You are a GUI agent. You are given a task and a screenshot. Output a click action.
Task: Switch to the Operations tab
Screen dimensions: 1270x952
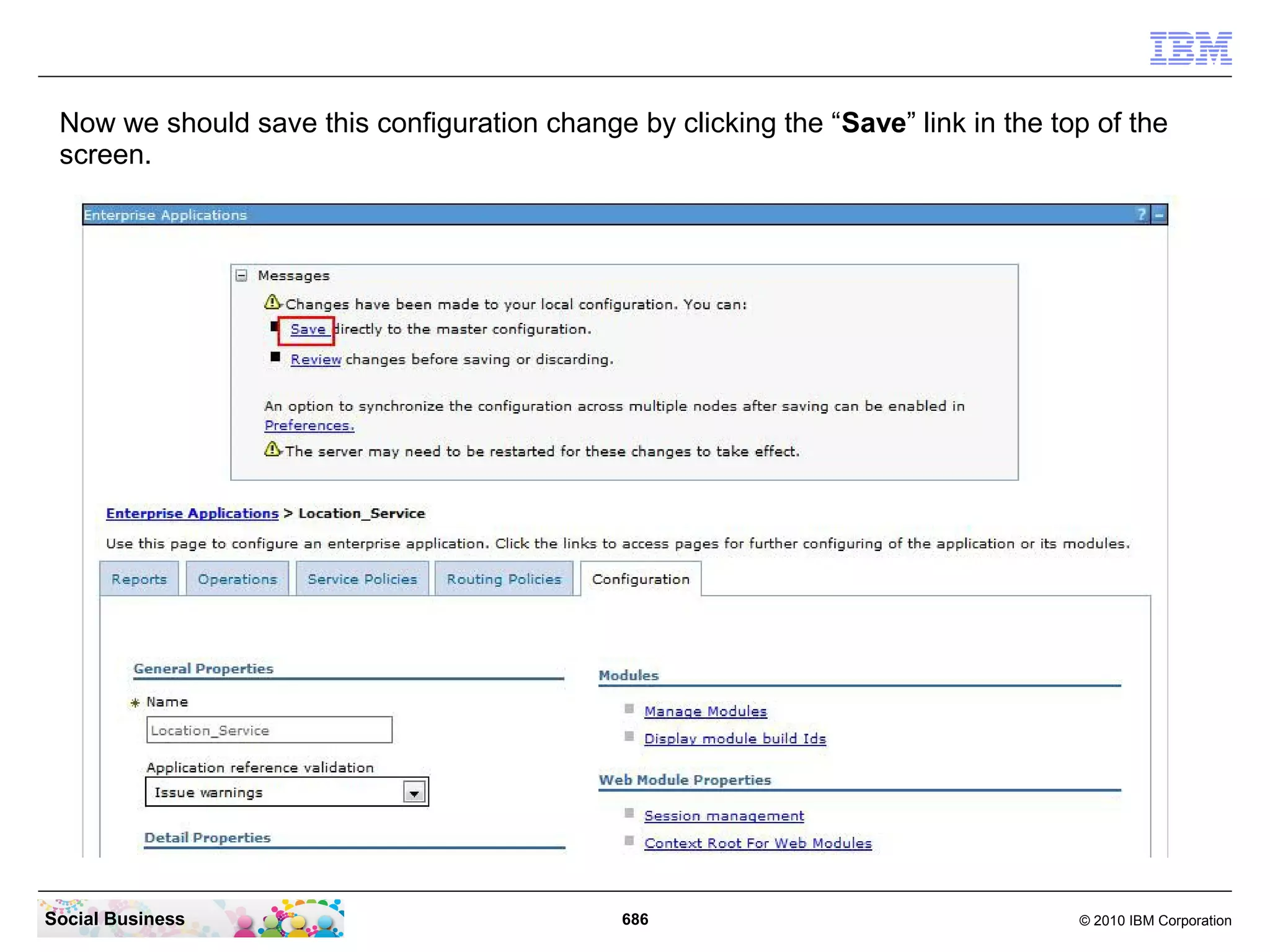click(238, 579)
